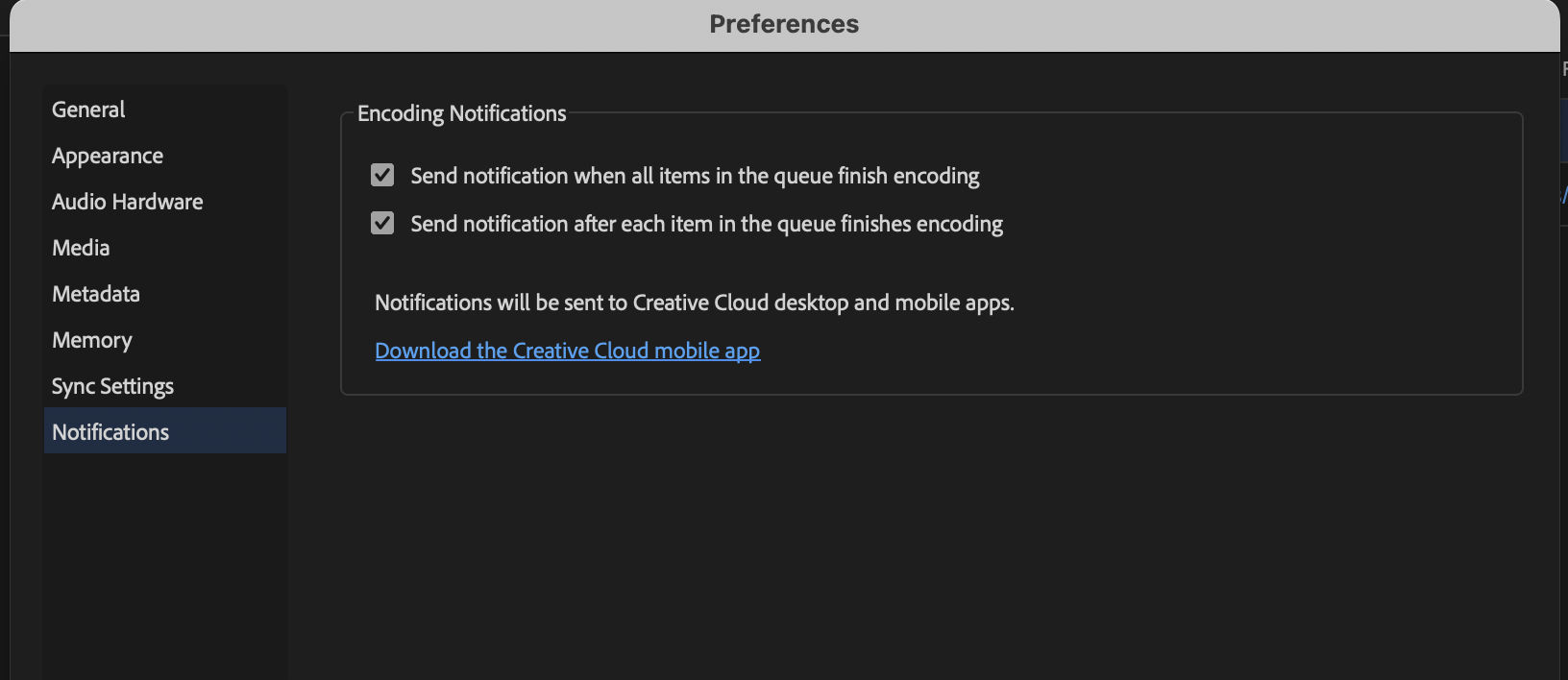The width and height of the screenshot is (1568, 680).
Task: Uncheck notification after each item finishes encoding
Action: click(381, 223)
